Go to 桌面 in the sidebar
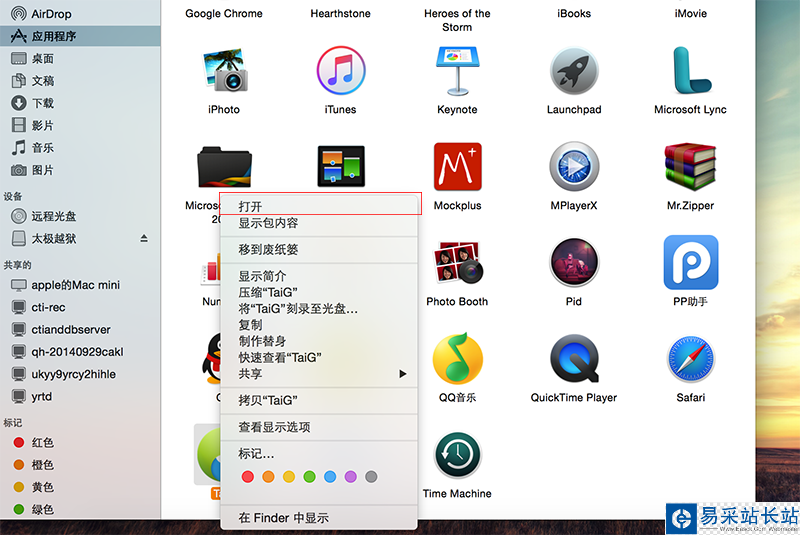The height and width of the screenshot is (535, 800). tap(80, 59)
